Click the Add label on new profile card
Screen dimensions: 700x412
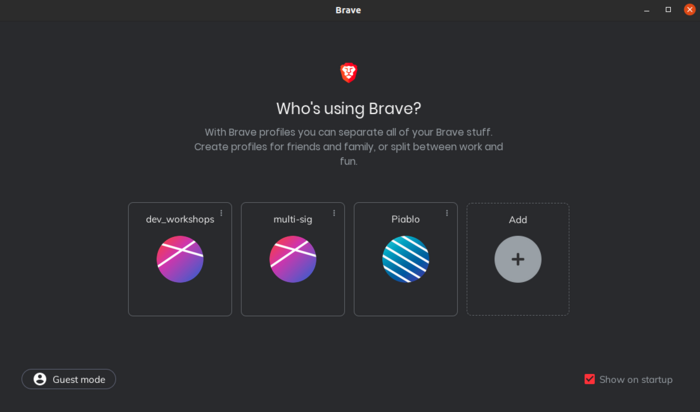[x=518, y=220]
